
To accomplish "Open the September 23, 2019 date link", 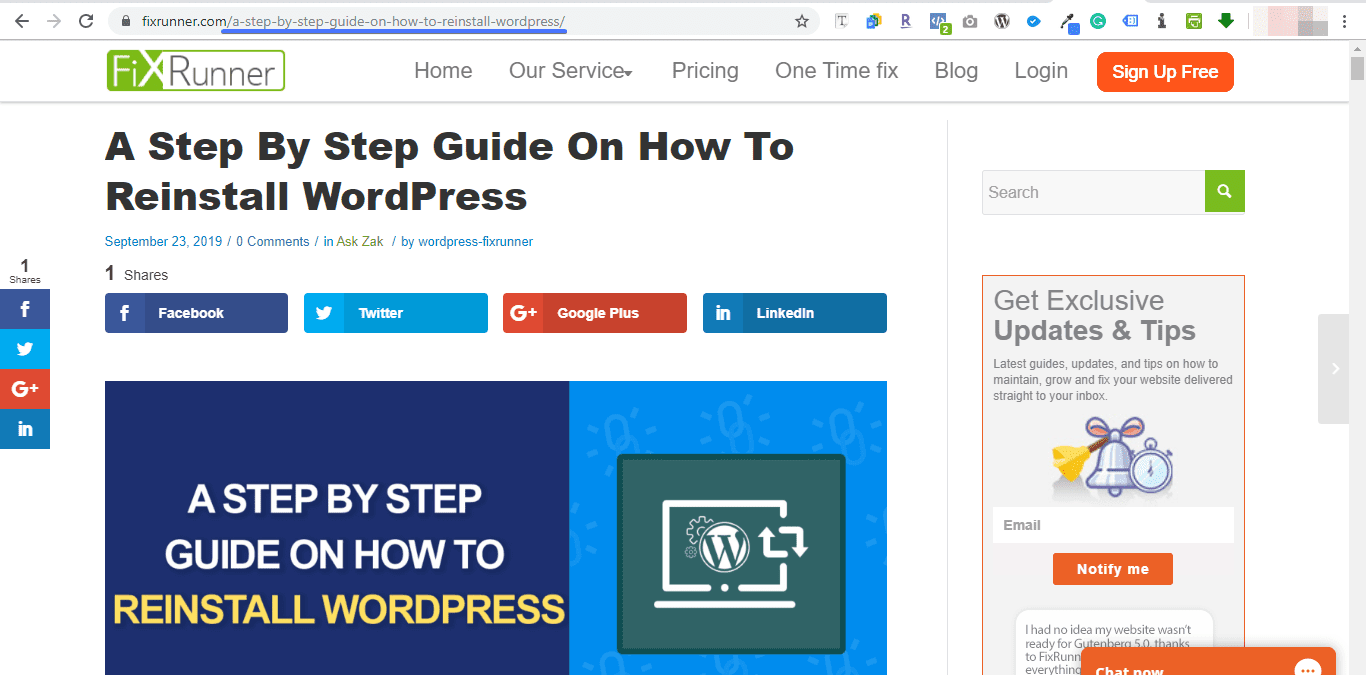I will (163, 242).
